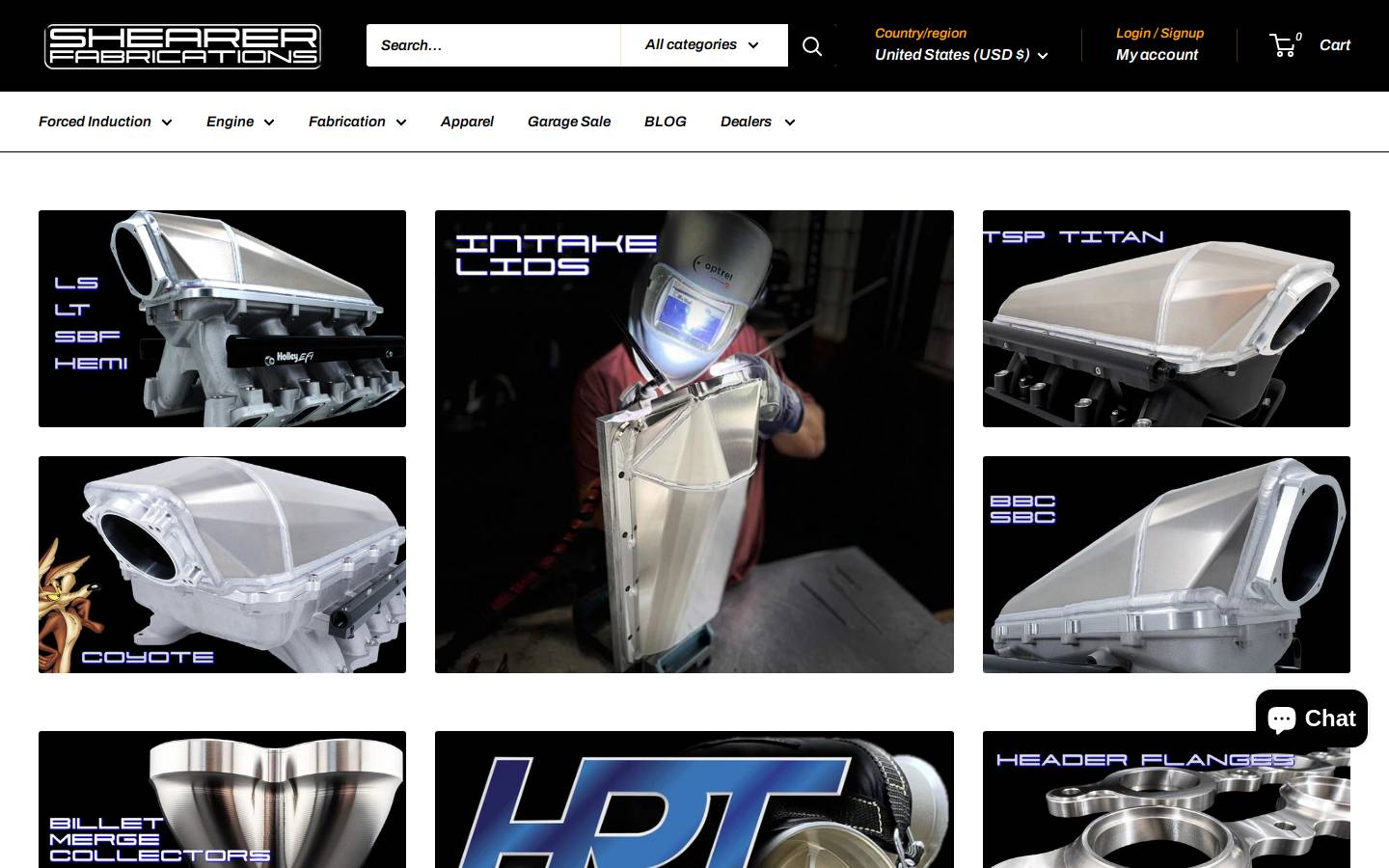Open the BLOG page
Viewport: 1389px width, 868px height.
point(666,122)
